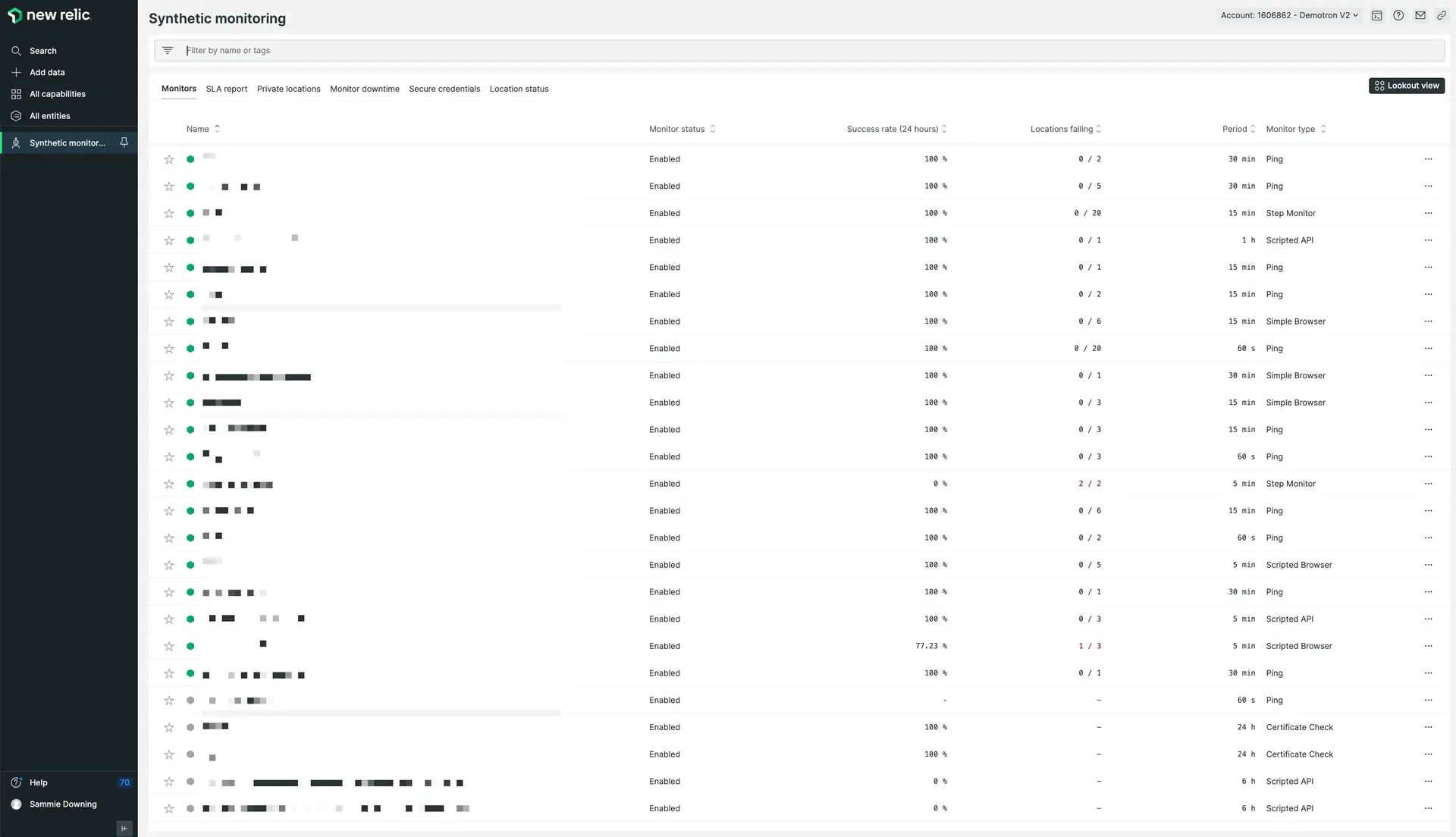The width and height of the screenshot is (1456, 837).
Task: Open Add data in sidebar
Action: (47, 72)
